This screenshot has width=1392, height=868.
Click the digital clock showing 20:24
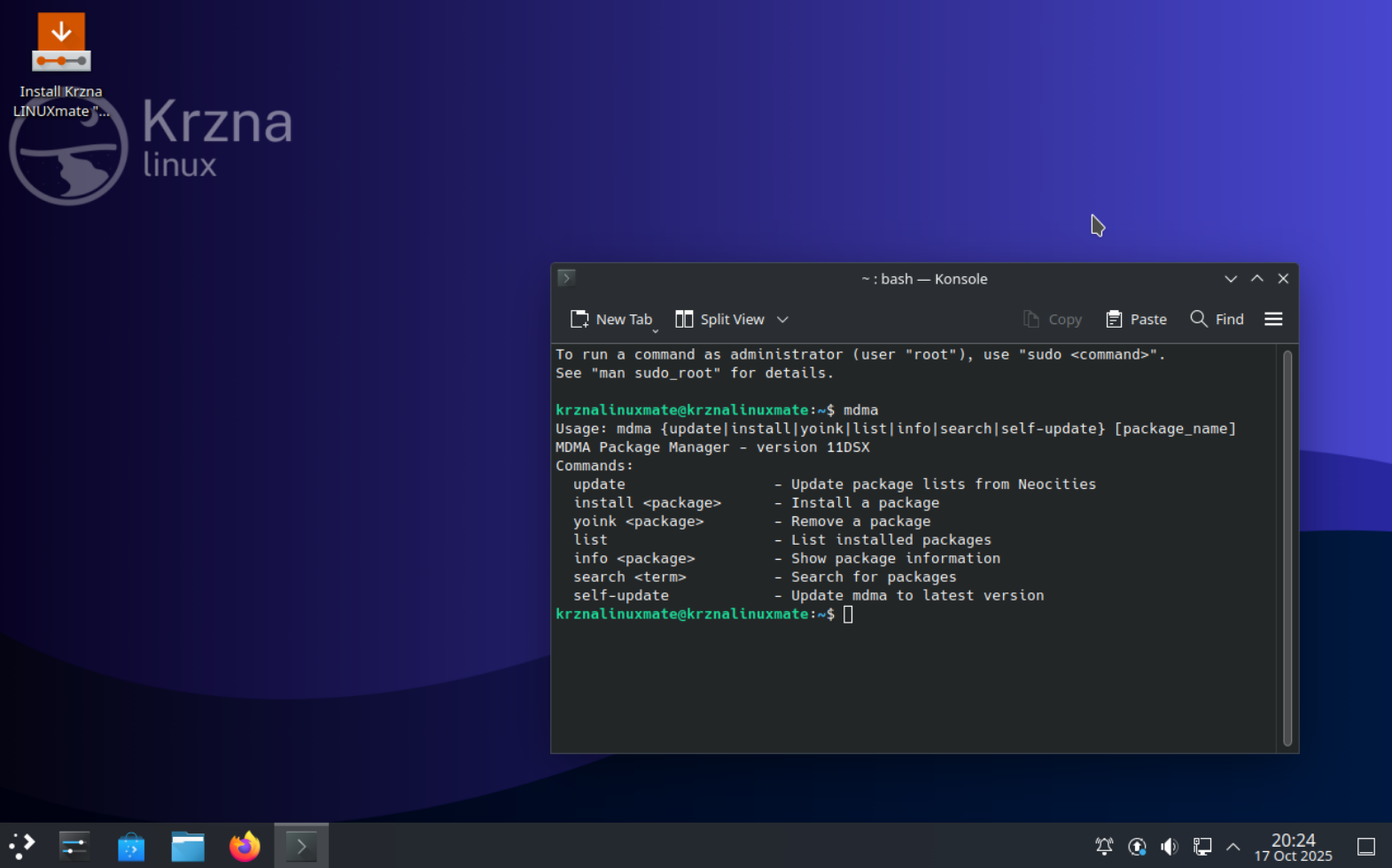pos(1293,847)
